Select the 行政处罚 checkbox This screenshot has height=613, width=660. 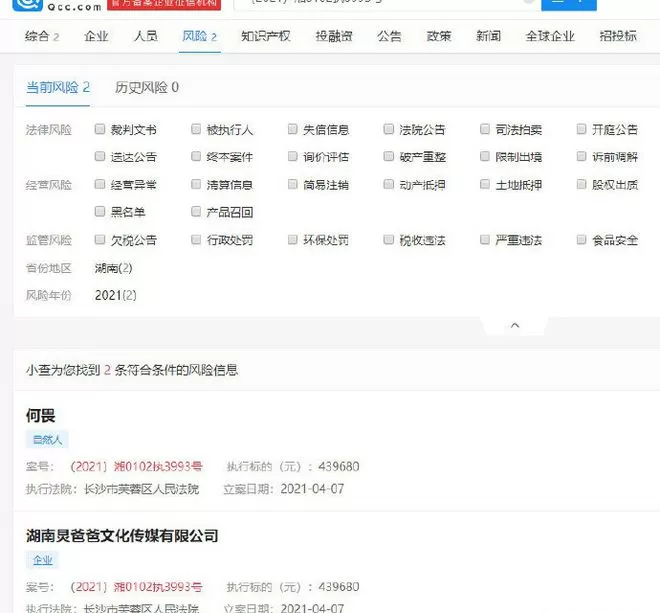pos(196,240)
